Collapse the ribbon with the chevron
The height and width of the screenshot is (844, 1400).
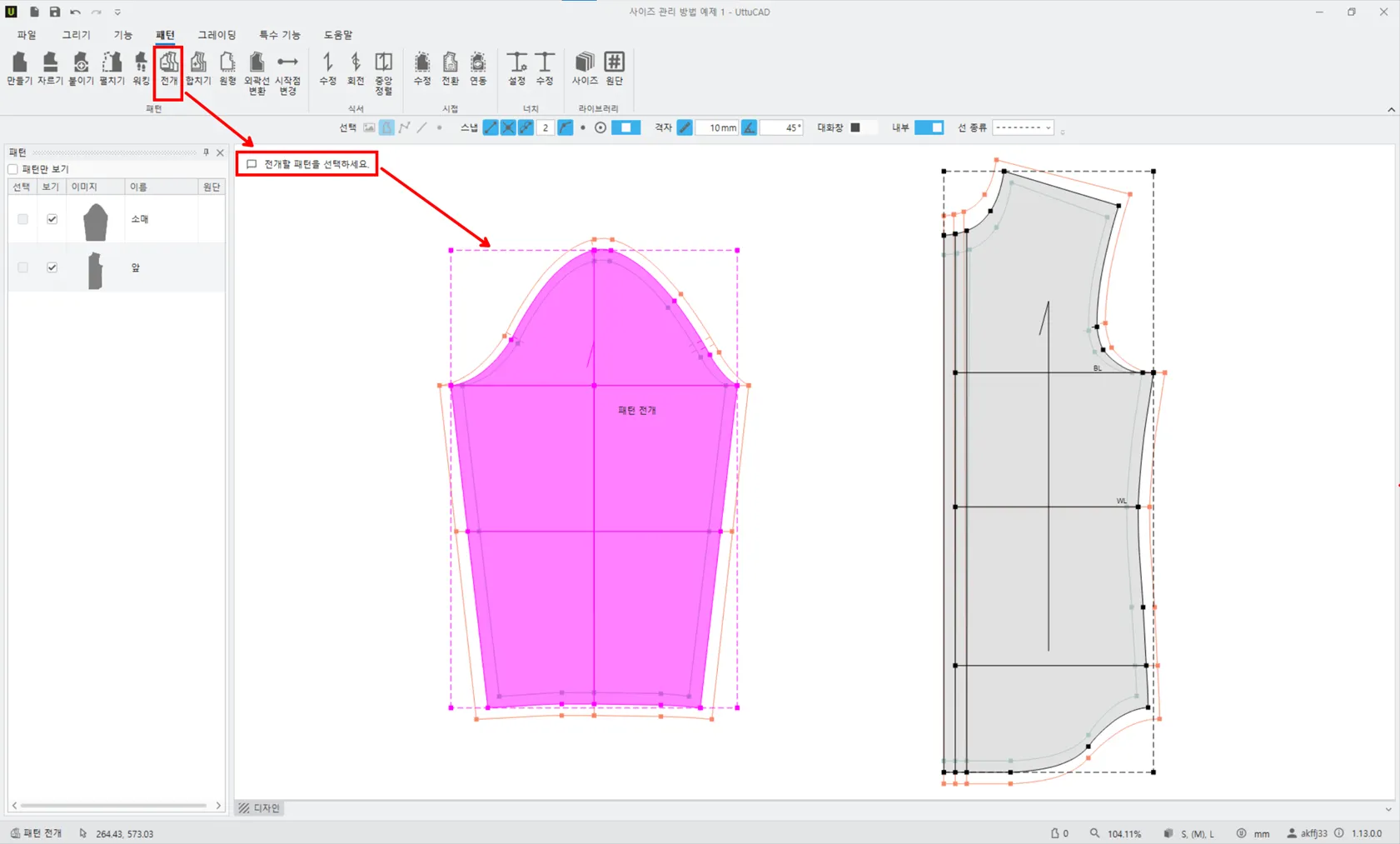(x=1391, y=109)
